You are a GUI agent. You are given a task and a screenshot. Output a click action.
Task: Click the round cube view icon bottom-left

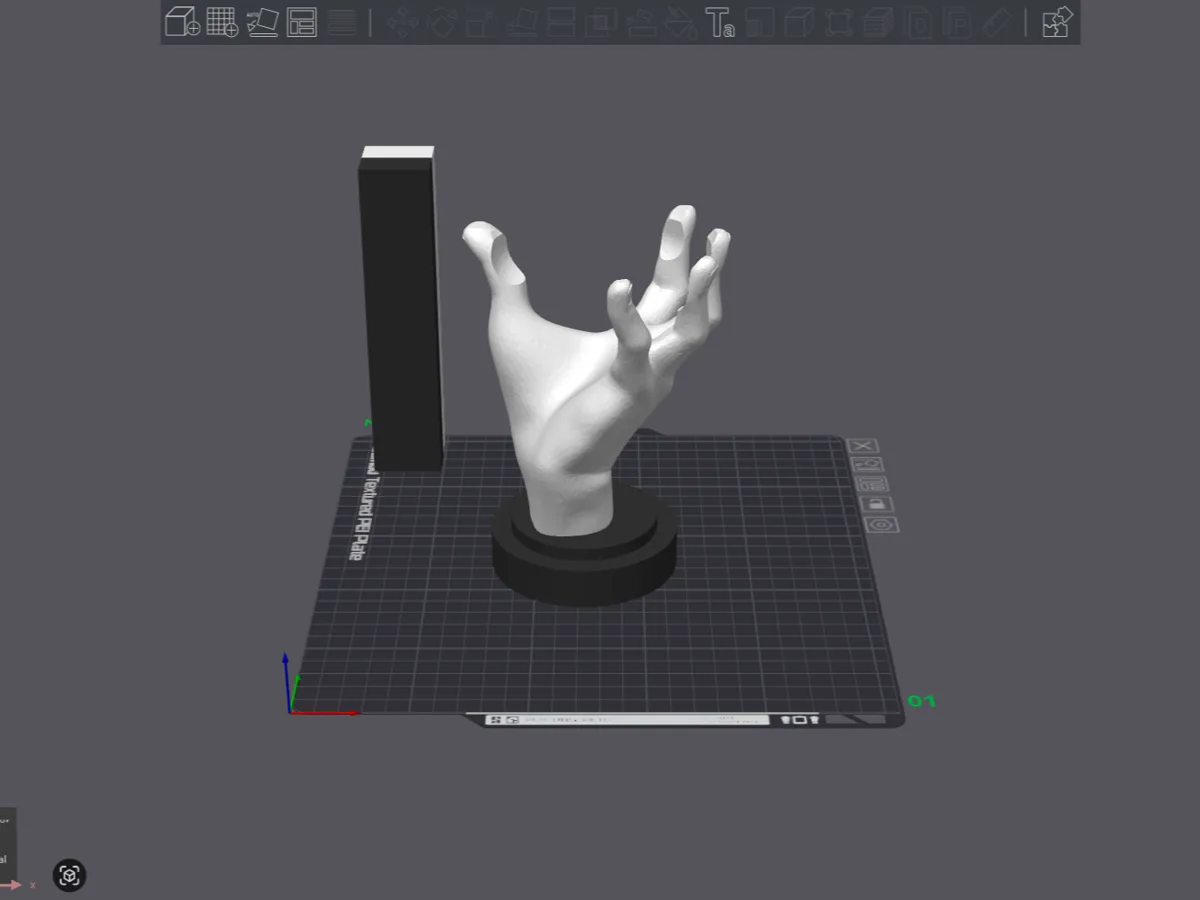tap(70, 876)
